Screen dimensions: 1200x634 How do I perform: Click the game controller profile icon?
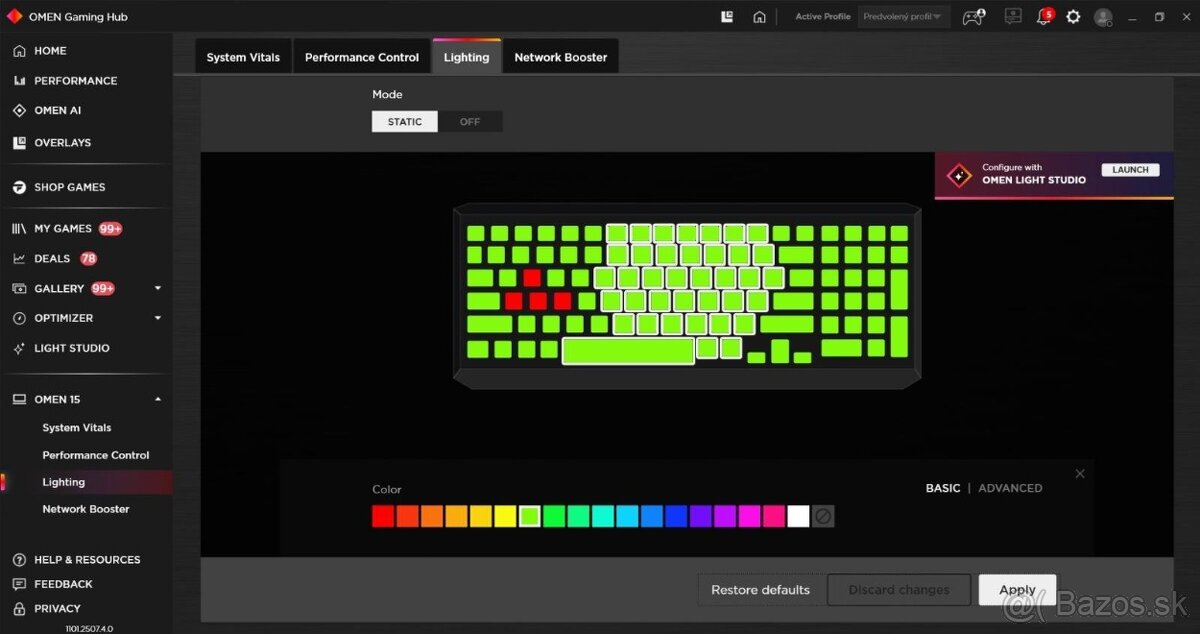972,17
